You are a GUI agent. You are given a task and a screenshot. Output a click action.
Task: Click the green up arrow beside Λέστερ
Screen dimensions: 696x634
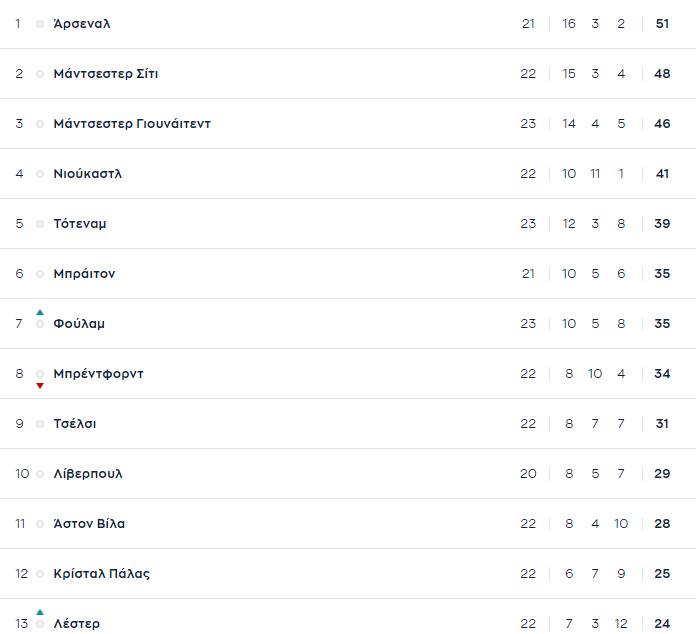click(x=40, y=612)
